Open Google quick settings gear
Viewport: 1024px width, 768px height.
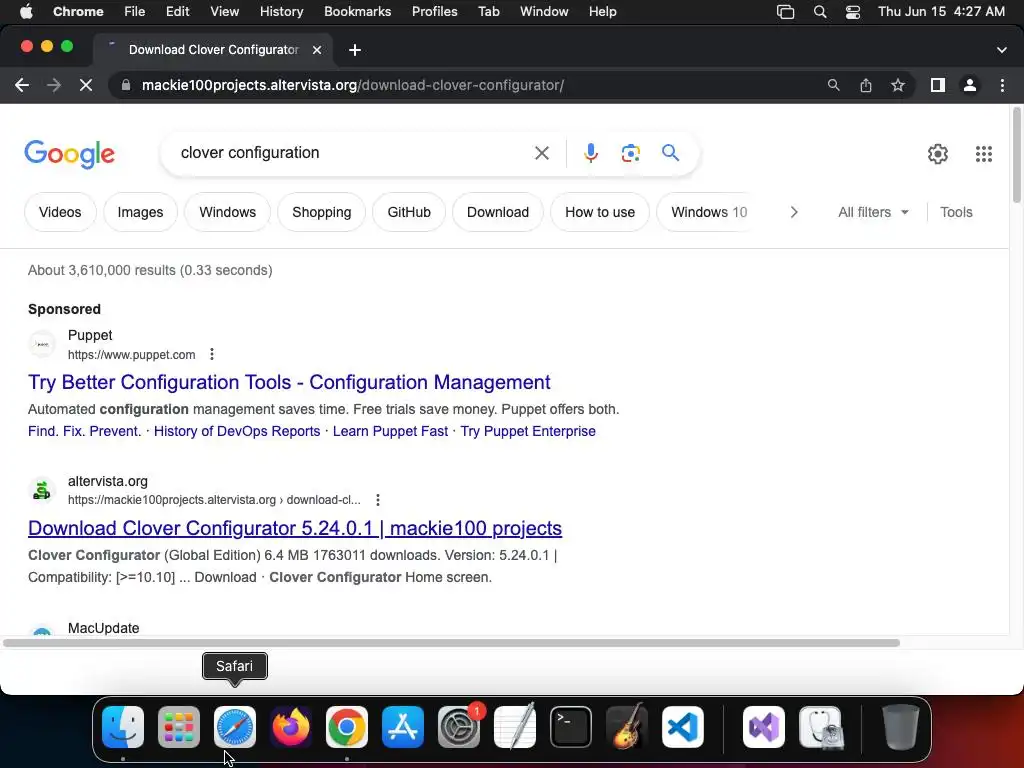(x=938, y=153)
